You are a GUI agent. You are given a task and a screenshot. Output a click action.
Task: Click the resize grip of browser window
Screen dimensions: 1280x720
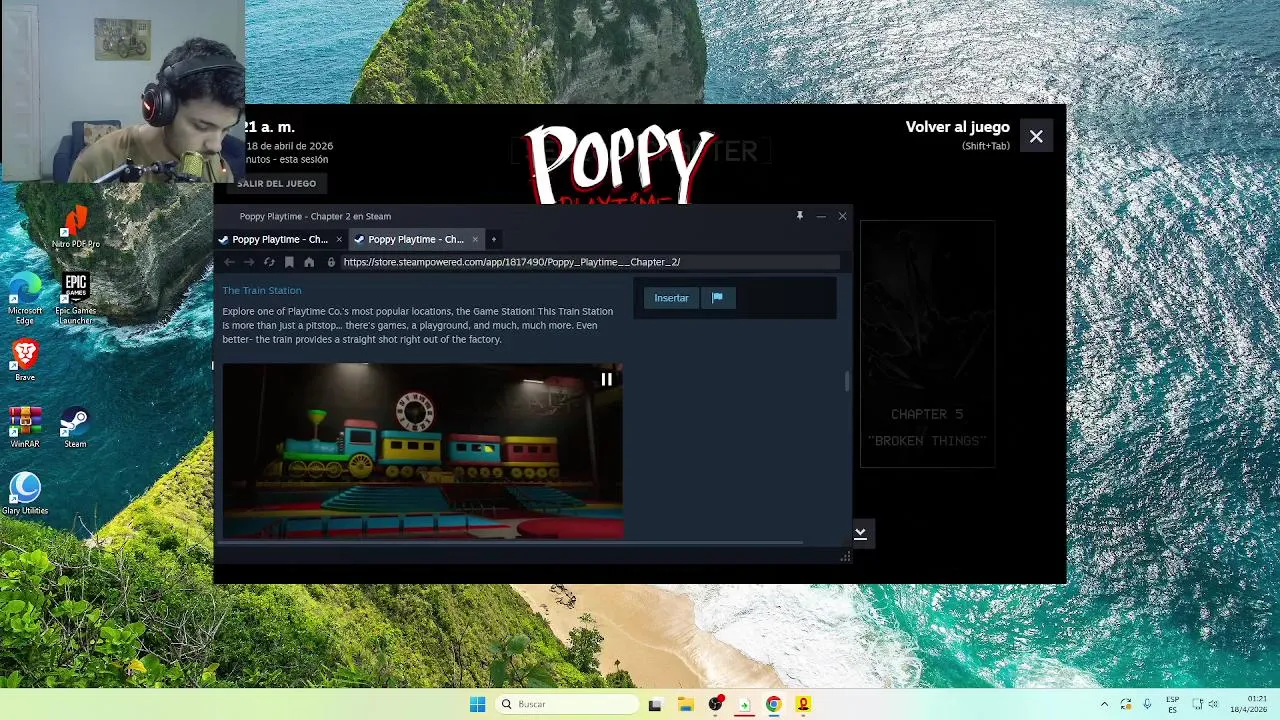tap(845, 556)
